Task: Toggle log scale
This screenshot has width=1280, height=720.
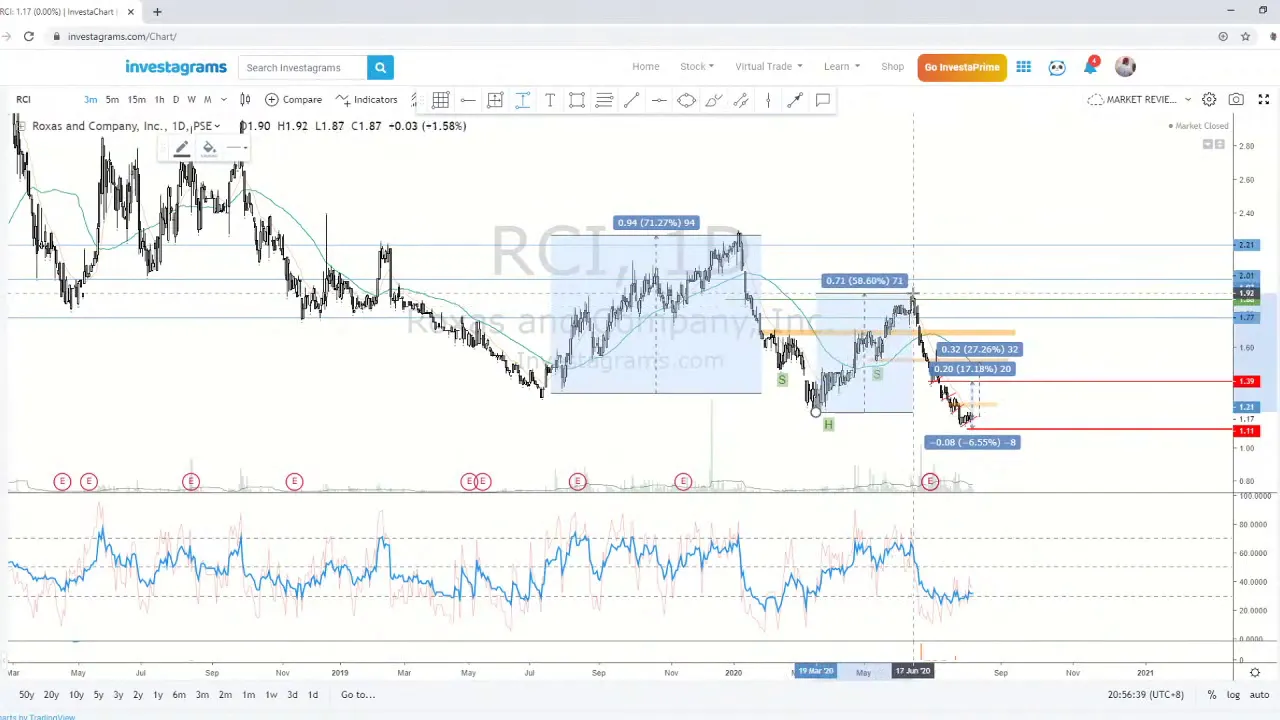Action: coord(1234,695)
